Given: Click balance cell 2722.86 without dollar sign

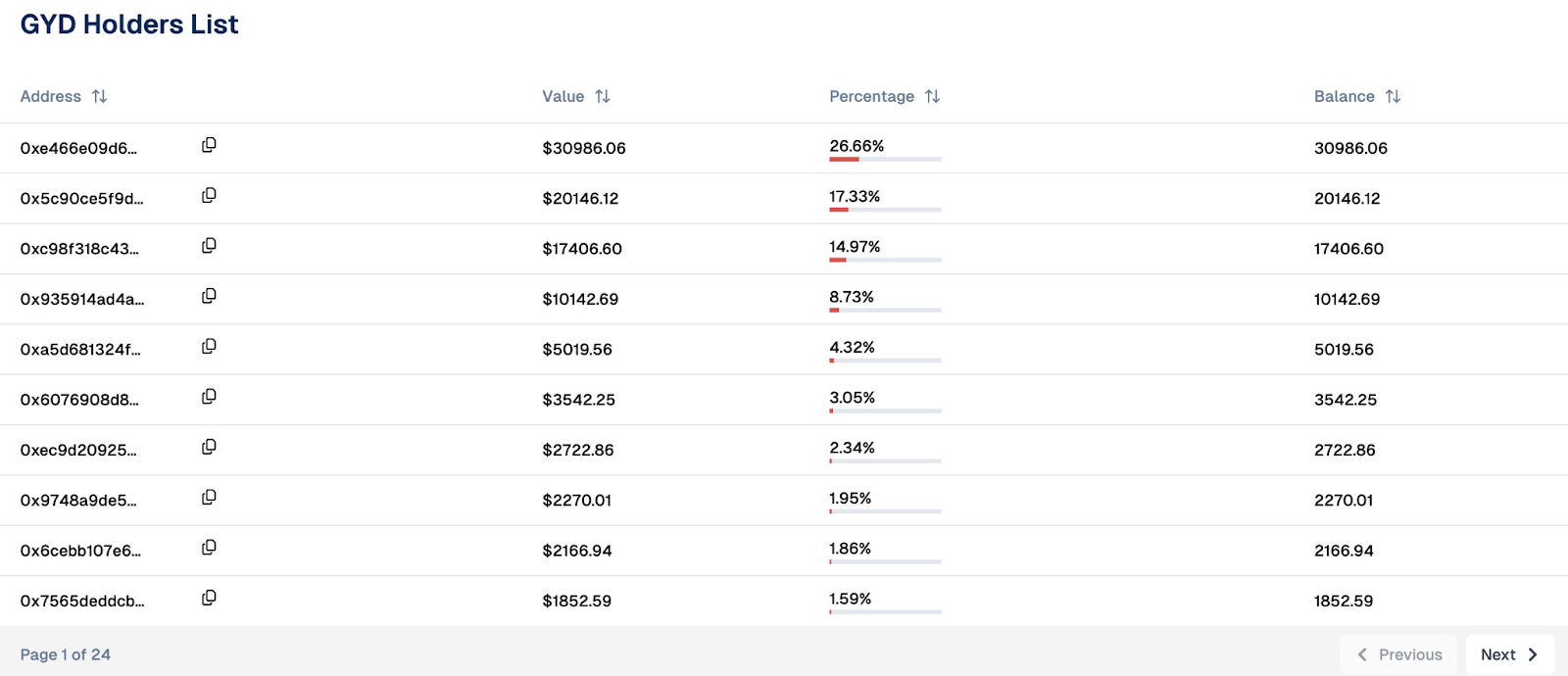Looking at the screenshot, I should [x=1345, y=450].
